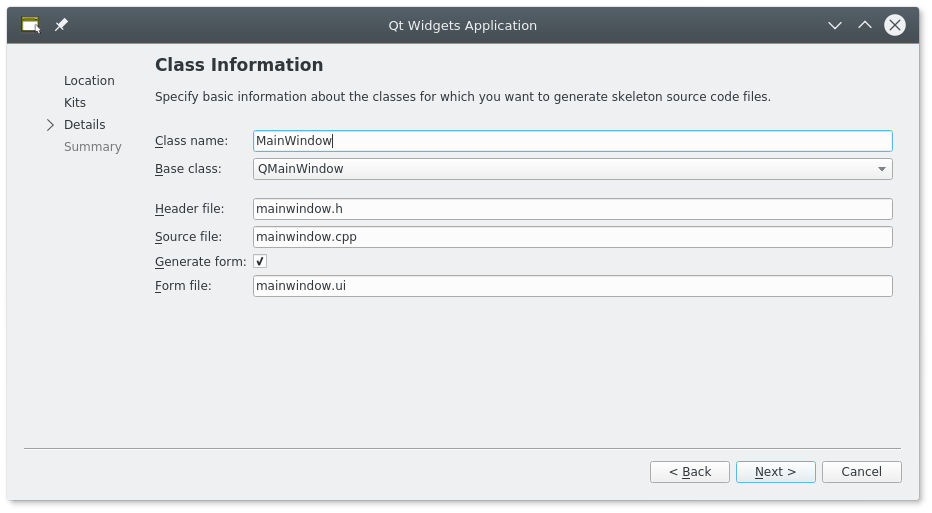Pin the window using the pin icon

point(61,25)
